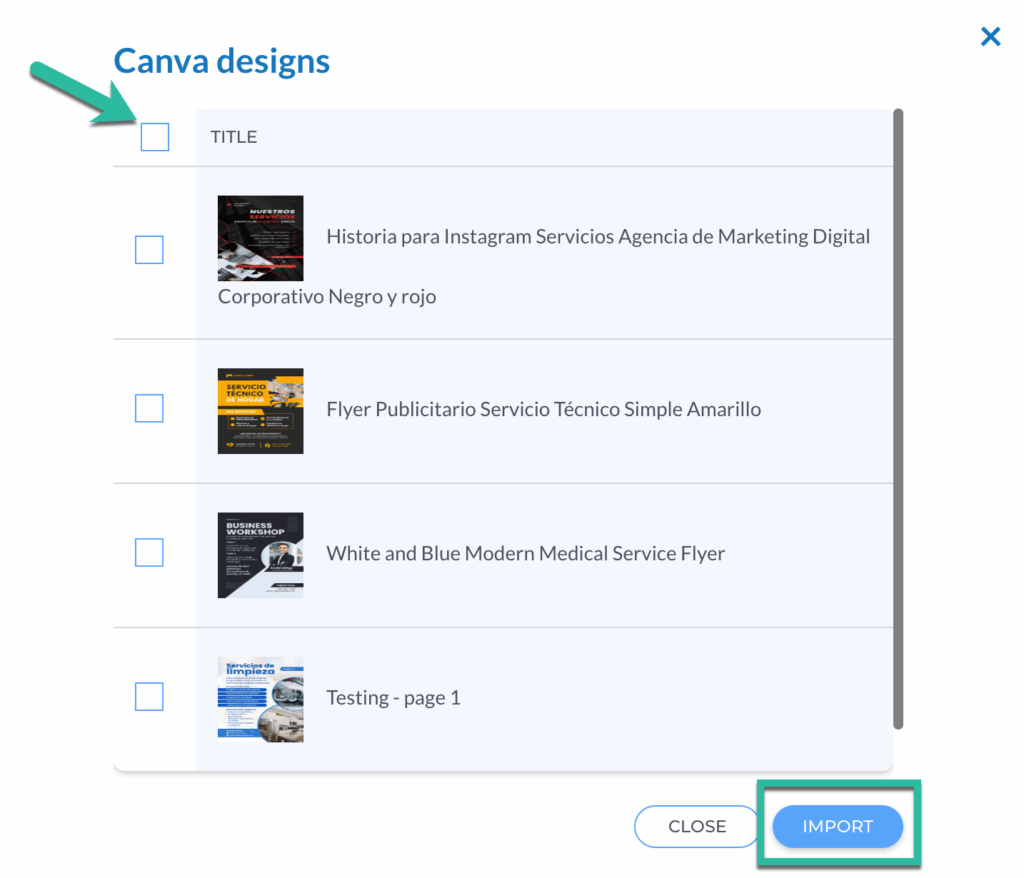
Task: Click the Historia para Instagram Servicios title
Action: point(598,237)
